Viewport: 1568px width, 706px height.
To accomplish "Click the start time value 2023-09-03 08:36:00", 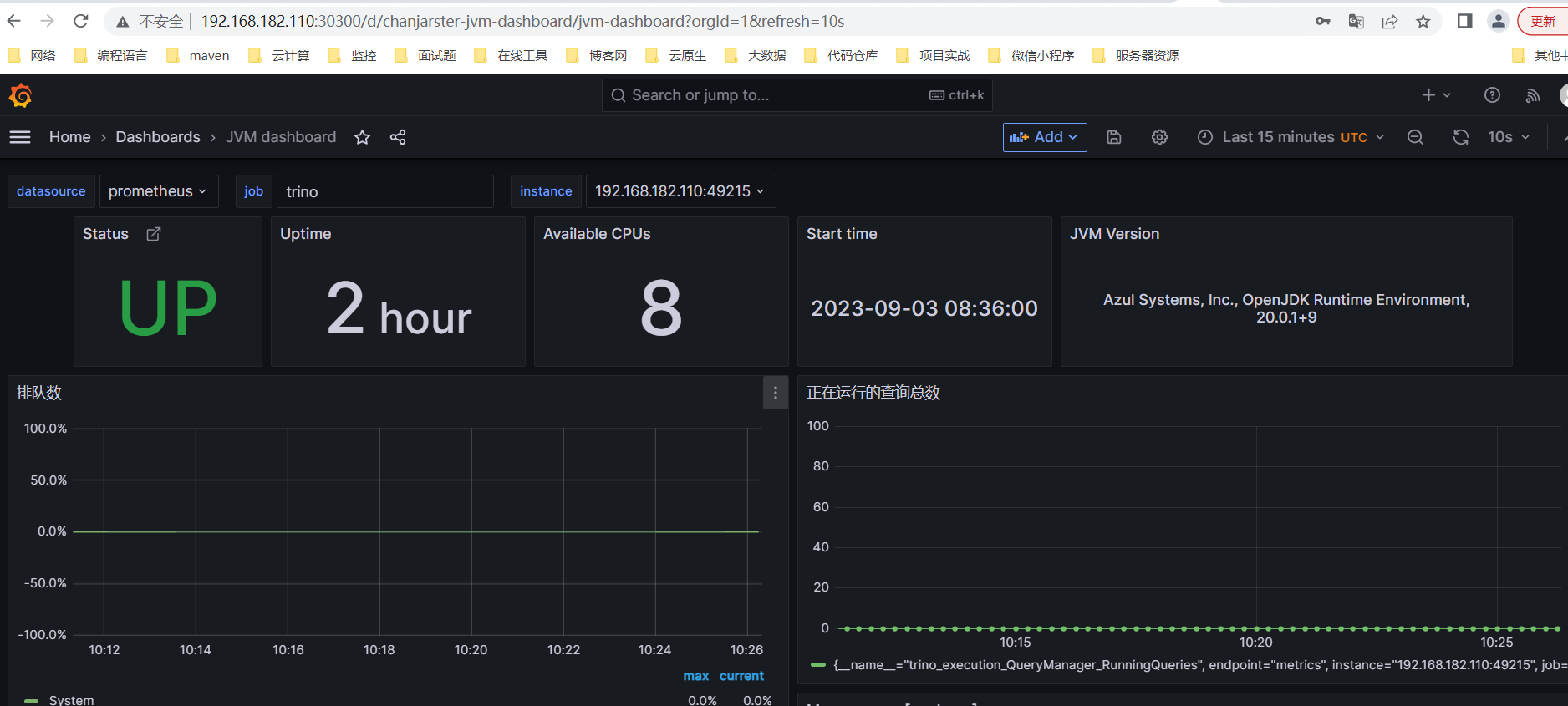I will (924, 308).
